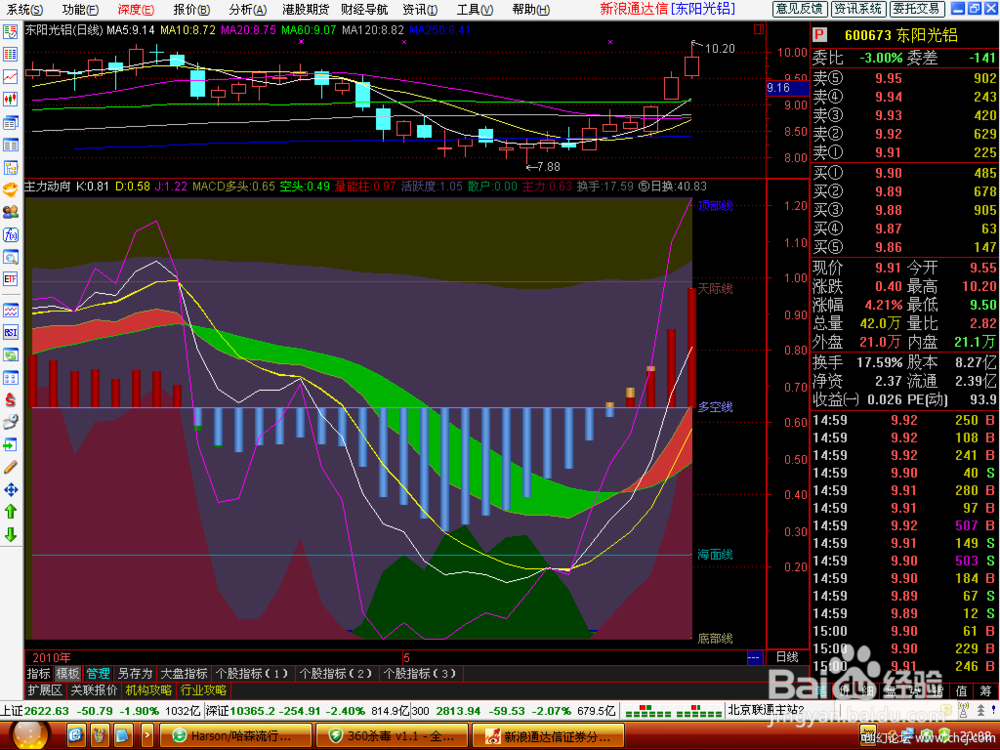Click the green arrow import icon
Viewport: 1000px width, 750px height.
(x=10, y=445)
